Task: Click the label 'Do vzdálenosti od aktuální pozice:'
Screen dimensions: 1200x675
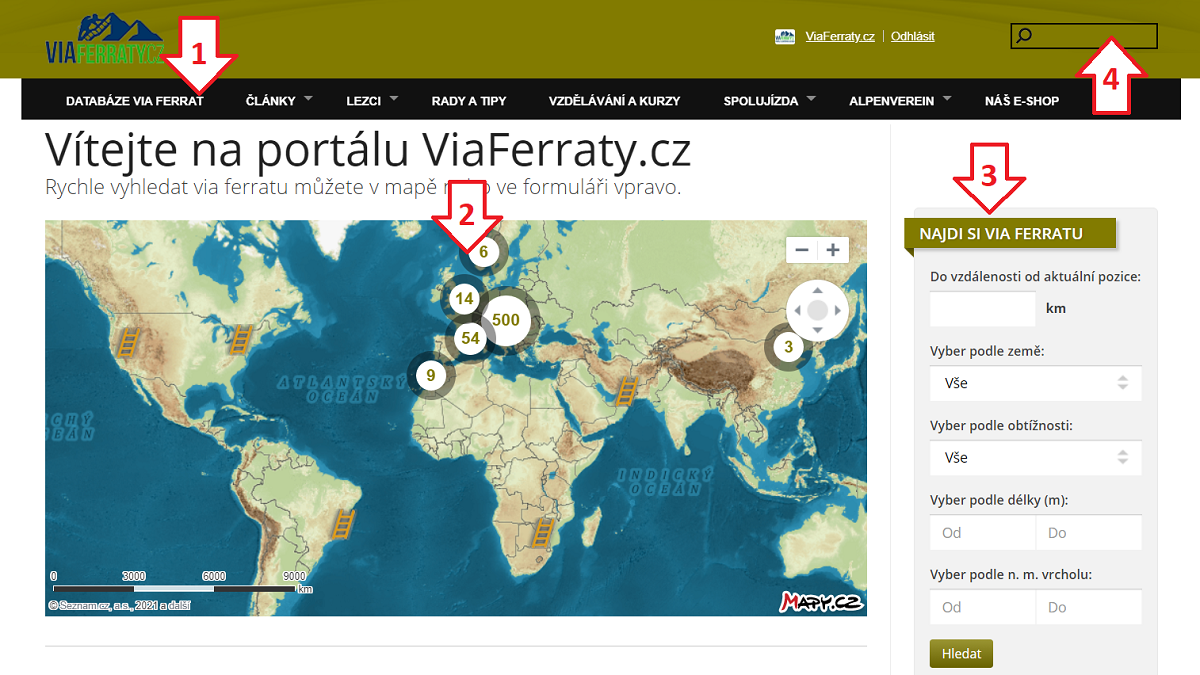Action: [1036, 276]
